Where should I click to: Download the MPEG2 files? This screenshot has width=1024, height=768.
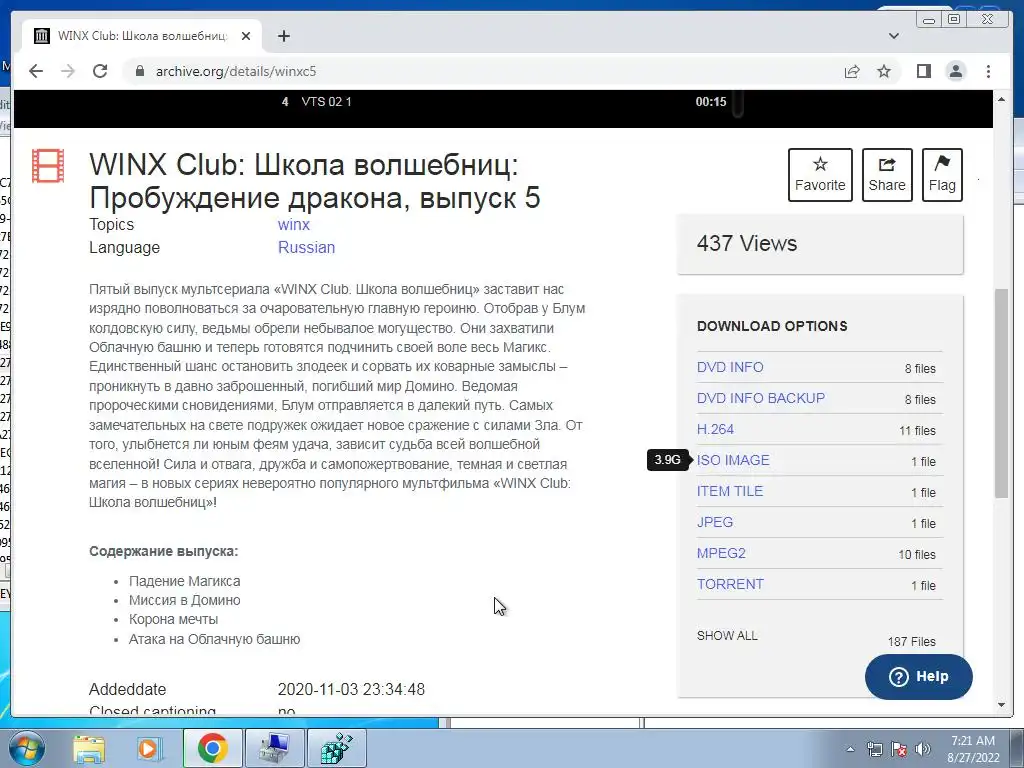721,553
